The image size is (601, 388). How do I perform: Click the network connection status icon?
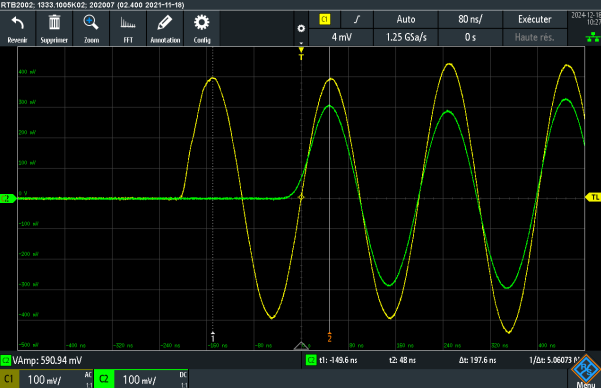(593, 37)
